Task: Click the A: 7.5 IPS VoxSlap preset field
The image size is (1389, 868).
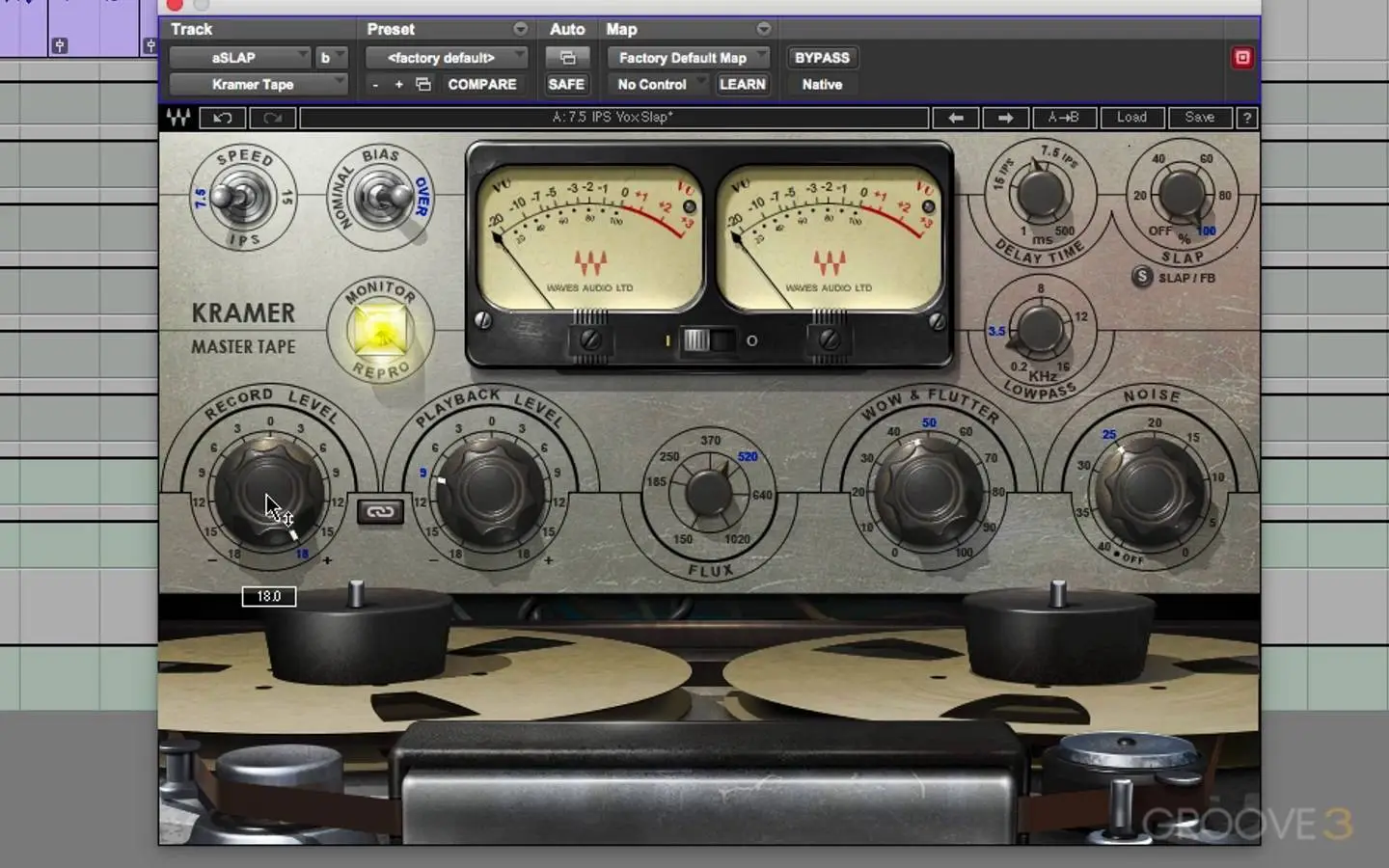Action: tap(613, 118)
